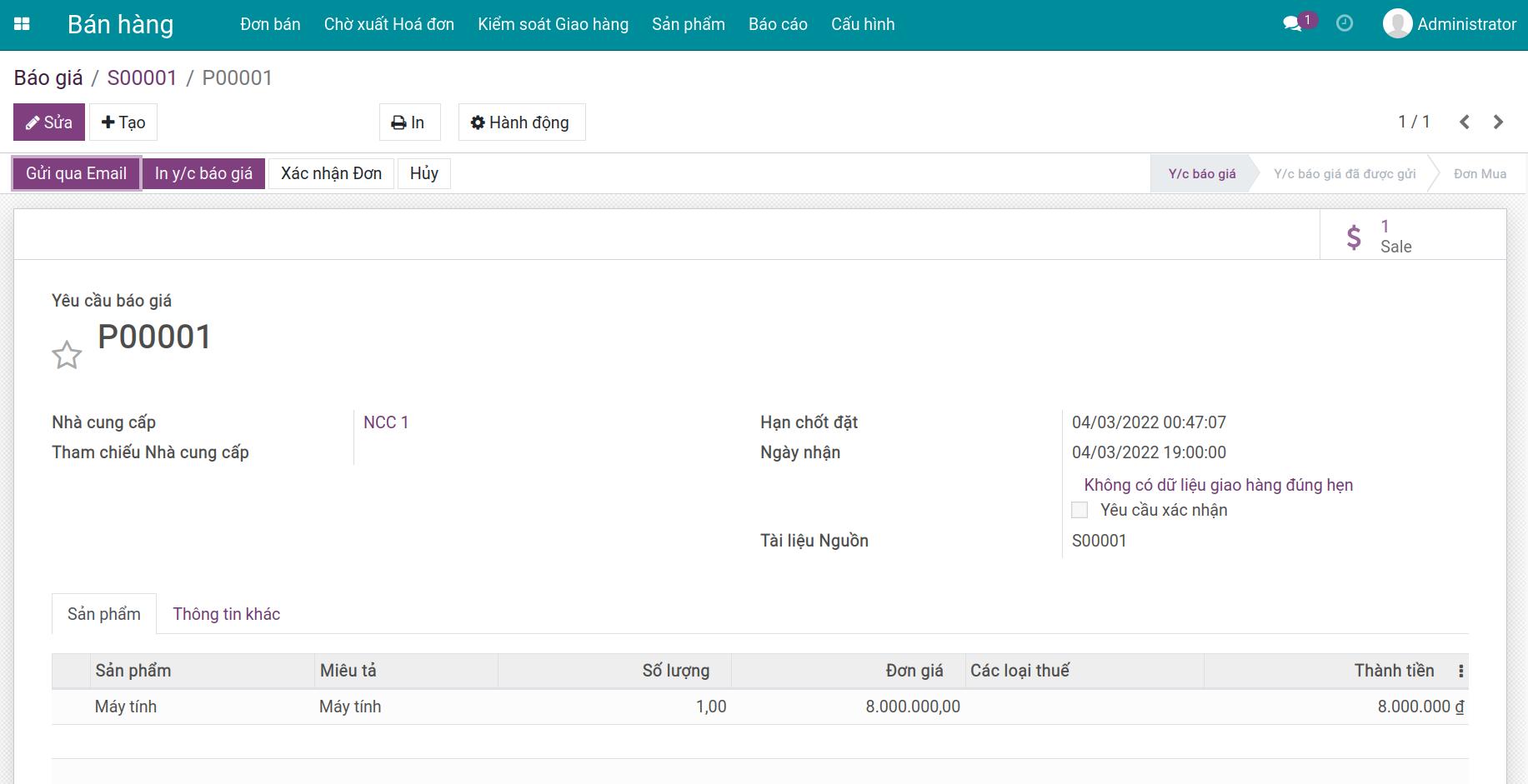Switch to the Thông tin khác tab
This screenshot has height=784, width=1528.
point(226,614)
